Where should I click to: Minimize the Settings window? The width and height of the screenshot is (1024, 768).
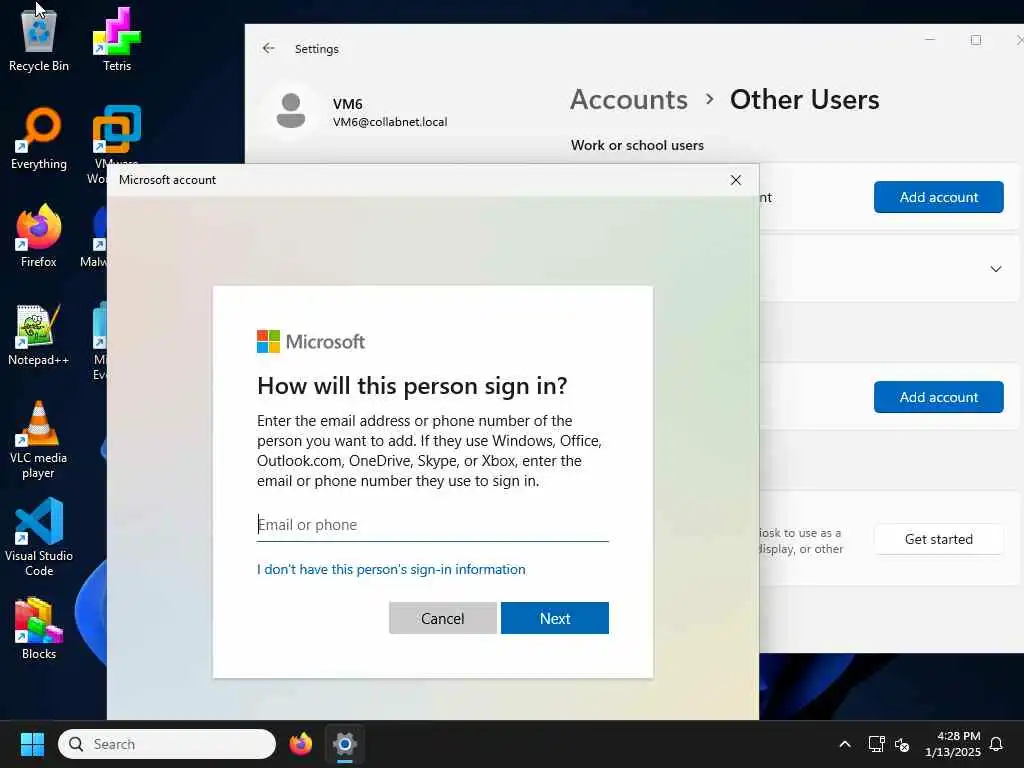click(x=930, y=40)
